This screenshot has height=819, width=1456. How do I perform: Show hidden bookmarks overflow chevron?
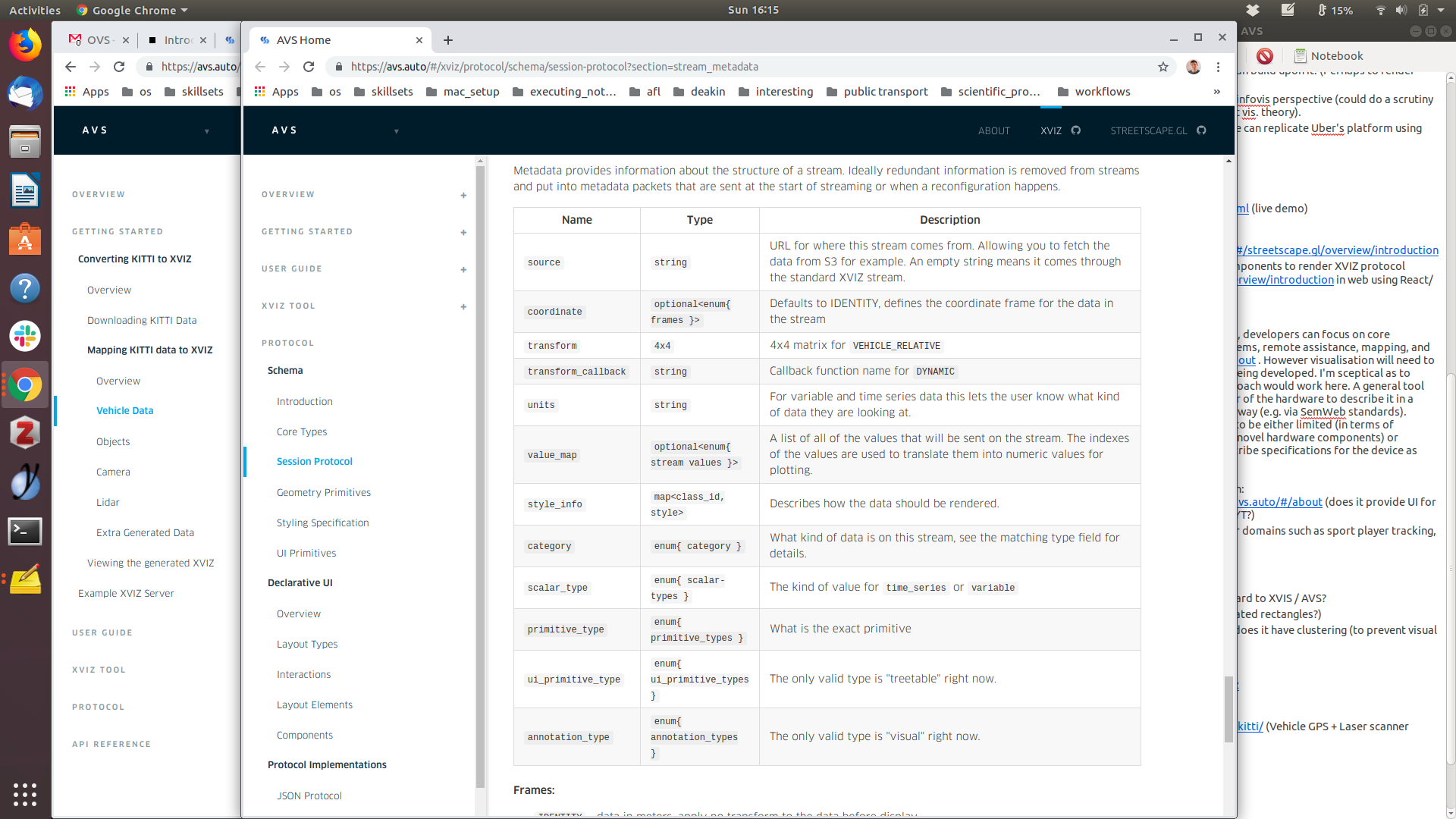[1217, 92]
